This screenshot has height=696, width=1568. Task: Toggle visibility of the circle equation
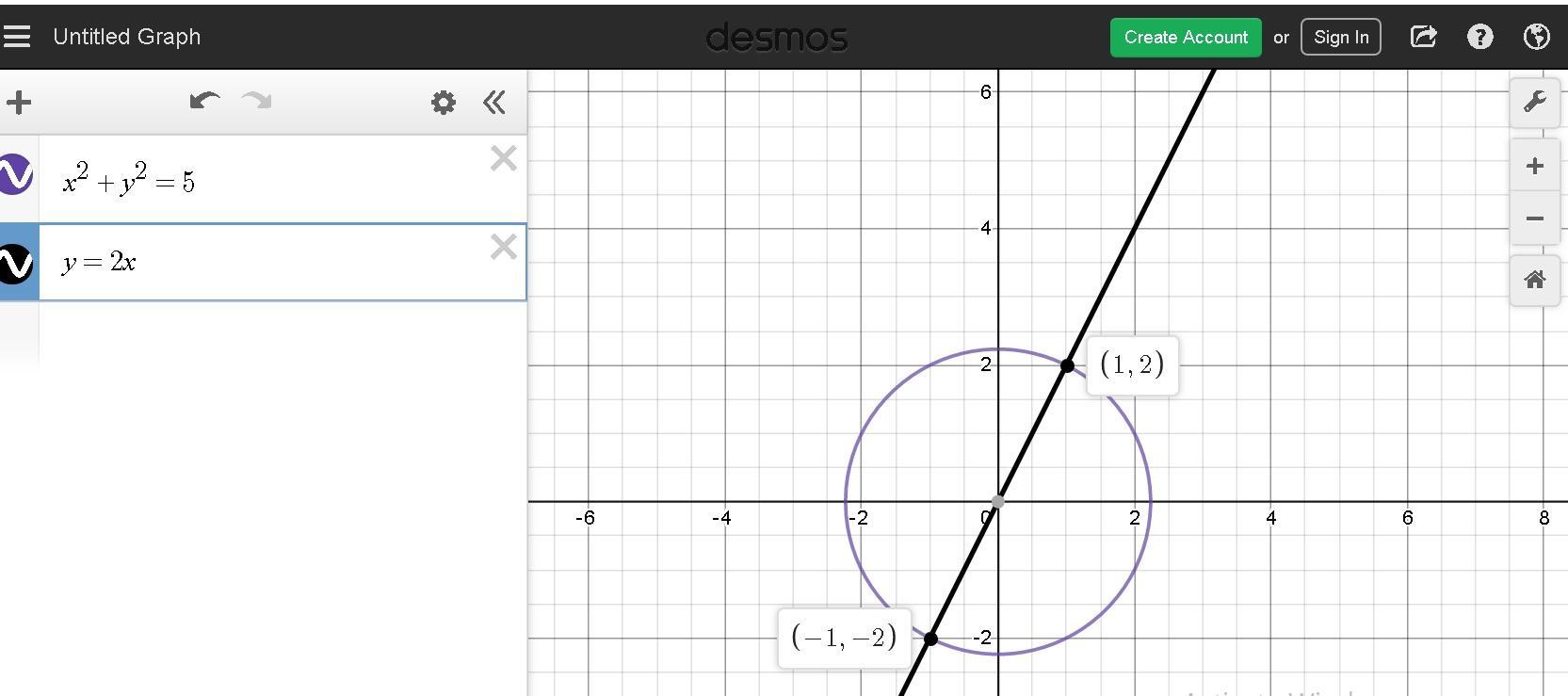click(15, 175)
